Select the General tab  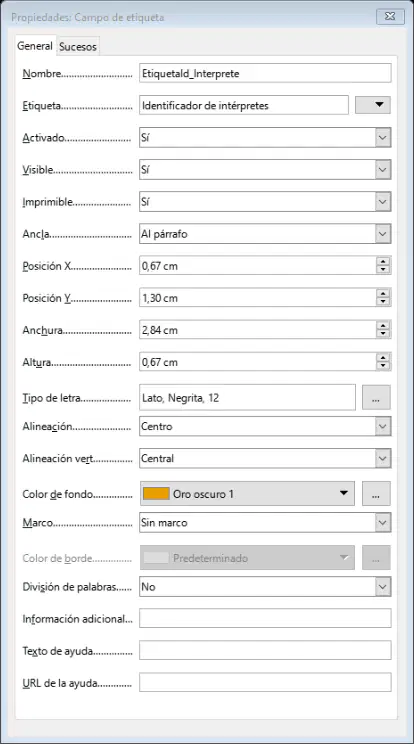35,46
